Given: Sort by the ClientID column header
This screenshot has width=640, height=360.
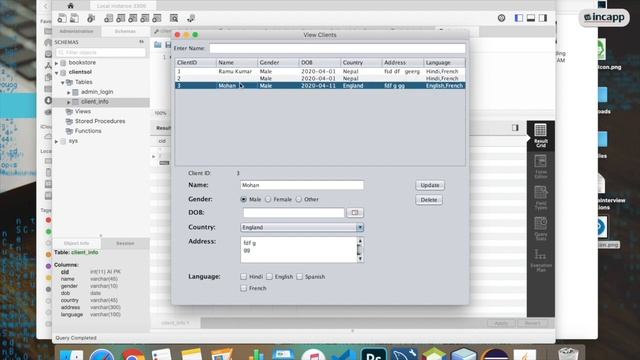Looking at the screenshot, I should 196,63.
